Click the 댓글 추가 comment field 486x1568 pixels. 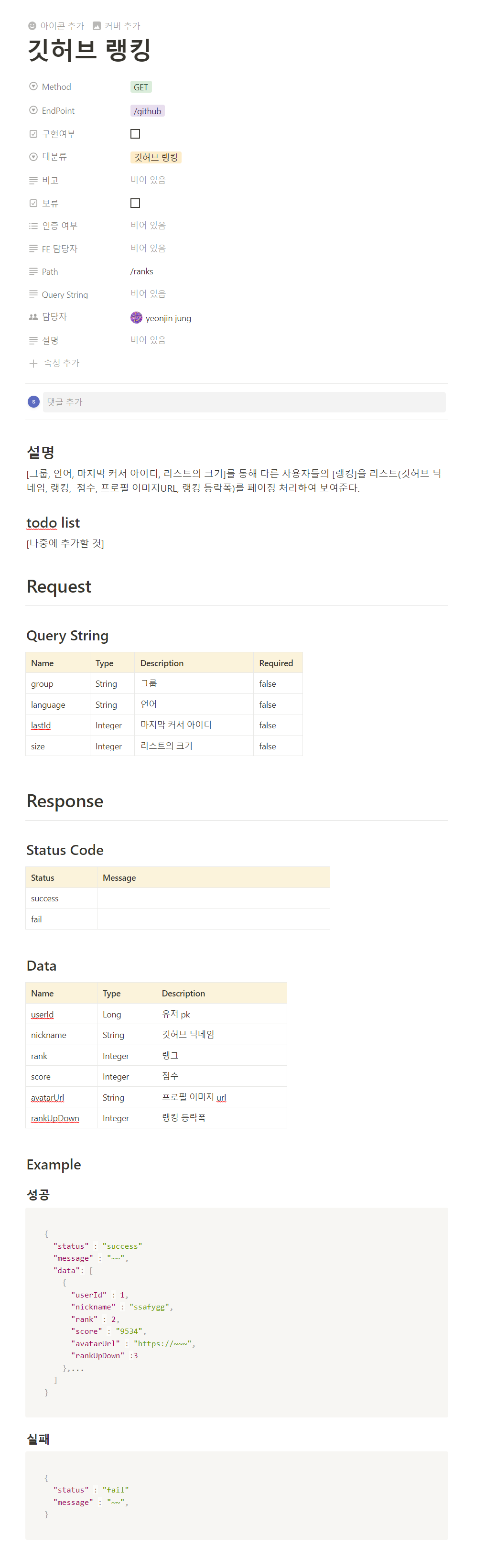click(244, 402)
